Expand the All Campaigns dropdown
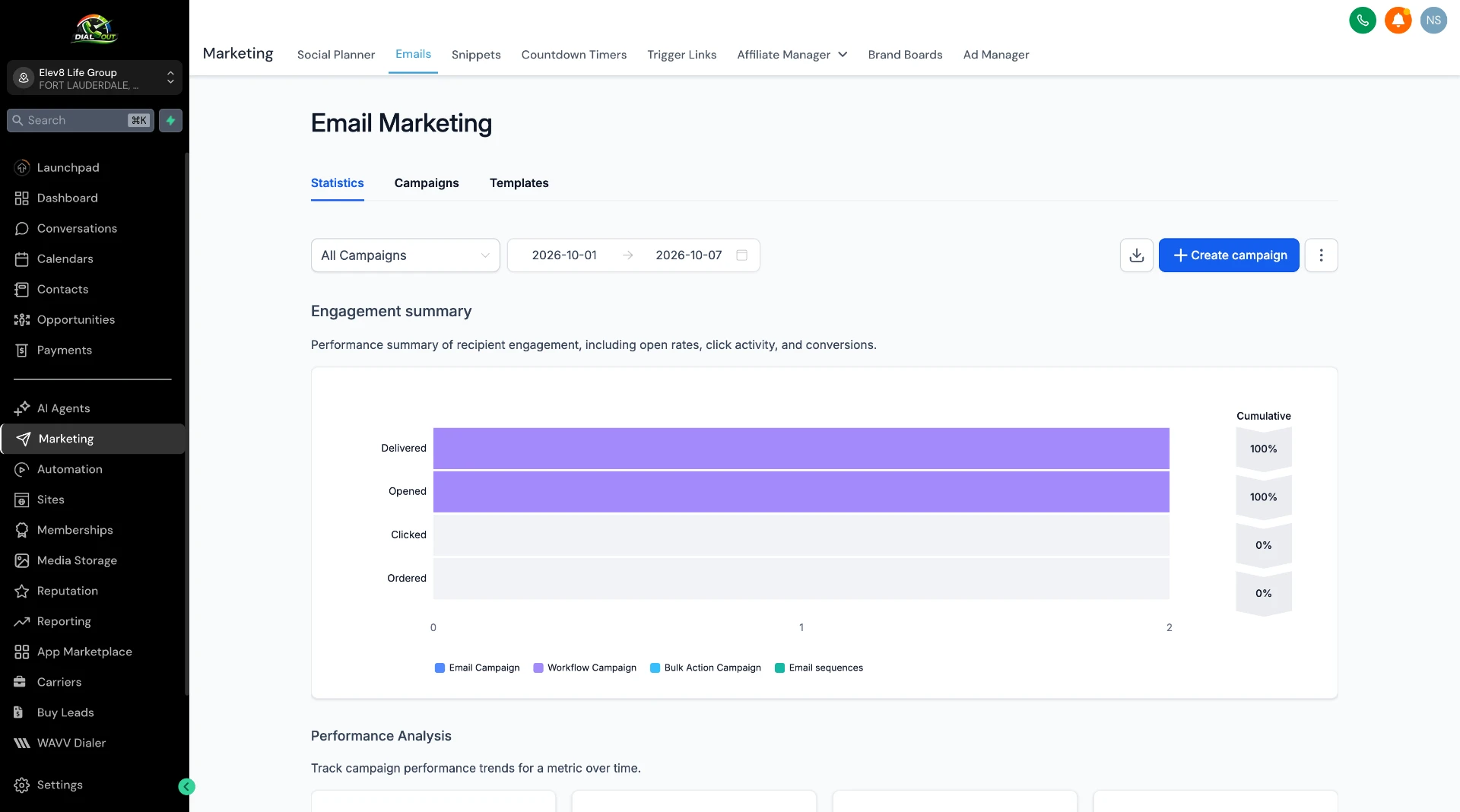This screenshot has width=1460, height=812. [x=405, y=255]
